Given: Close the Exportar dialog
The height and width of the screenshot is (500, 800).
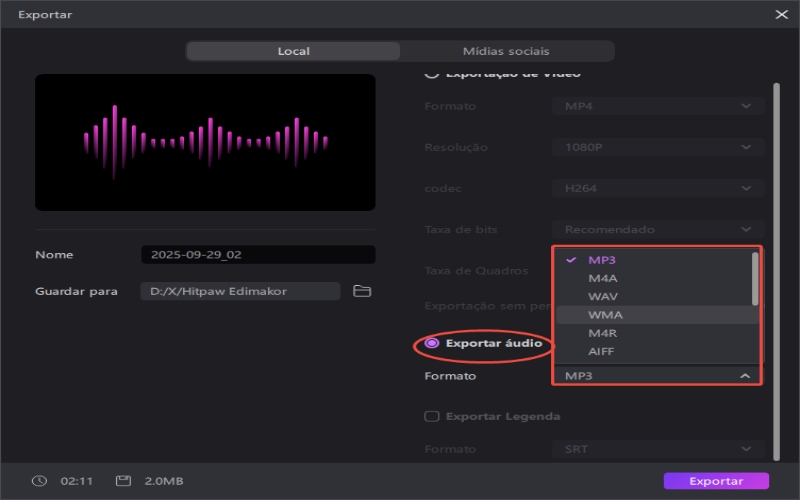Looking at the screenshot, I should point(781,14).
